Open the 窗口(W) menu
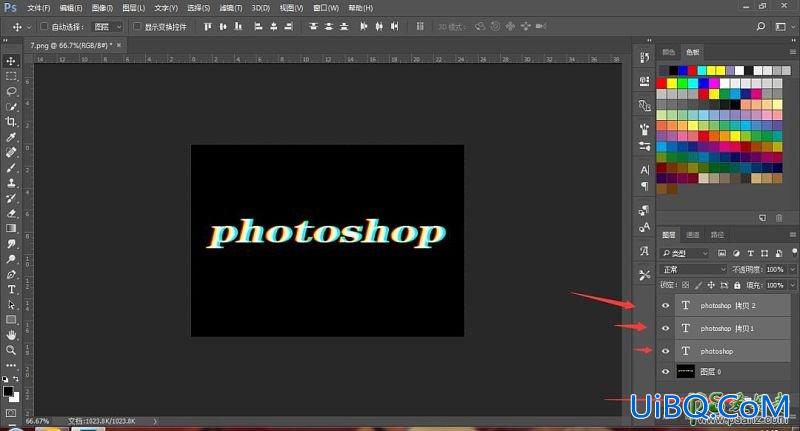This screenshot has width=800, height=431. pos(326,8)
